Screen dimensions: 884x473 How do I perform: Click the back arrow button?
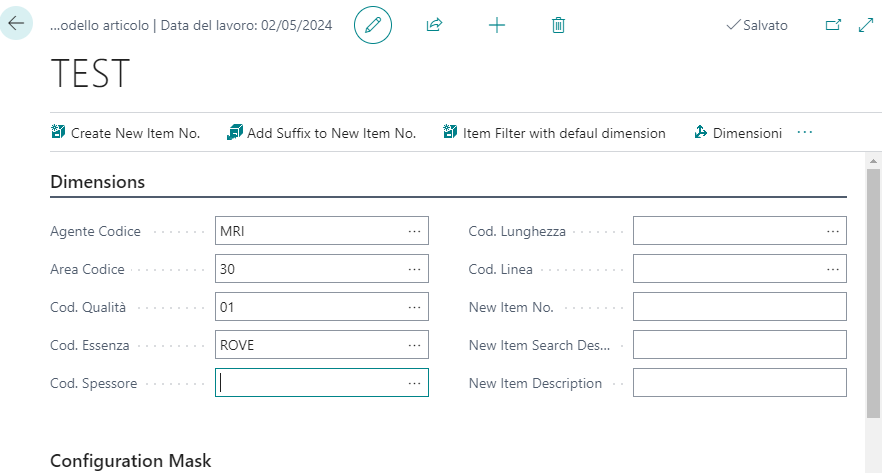(x=16, y=24)
